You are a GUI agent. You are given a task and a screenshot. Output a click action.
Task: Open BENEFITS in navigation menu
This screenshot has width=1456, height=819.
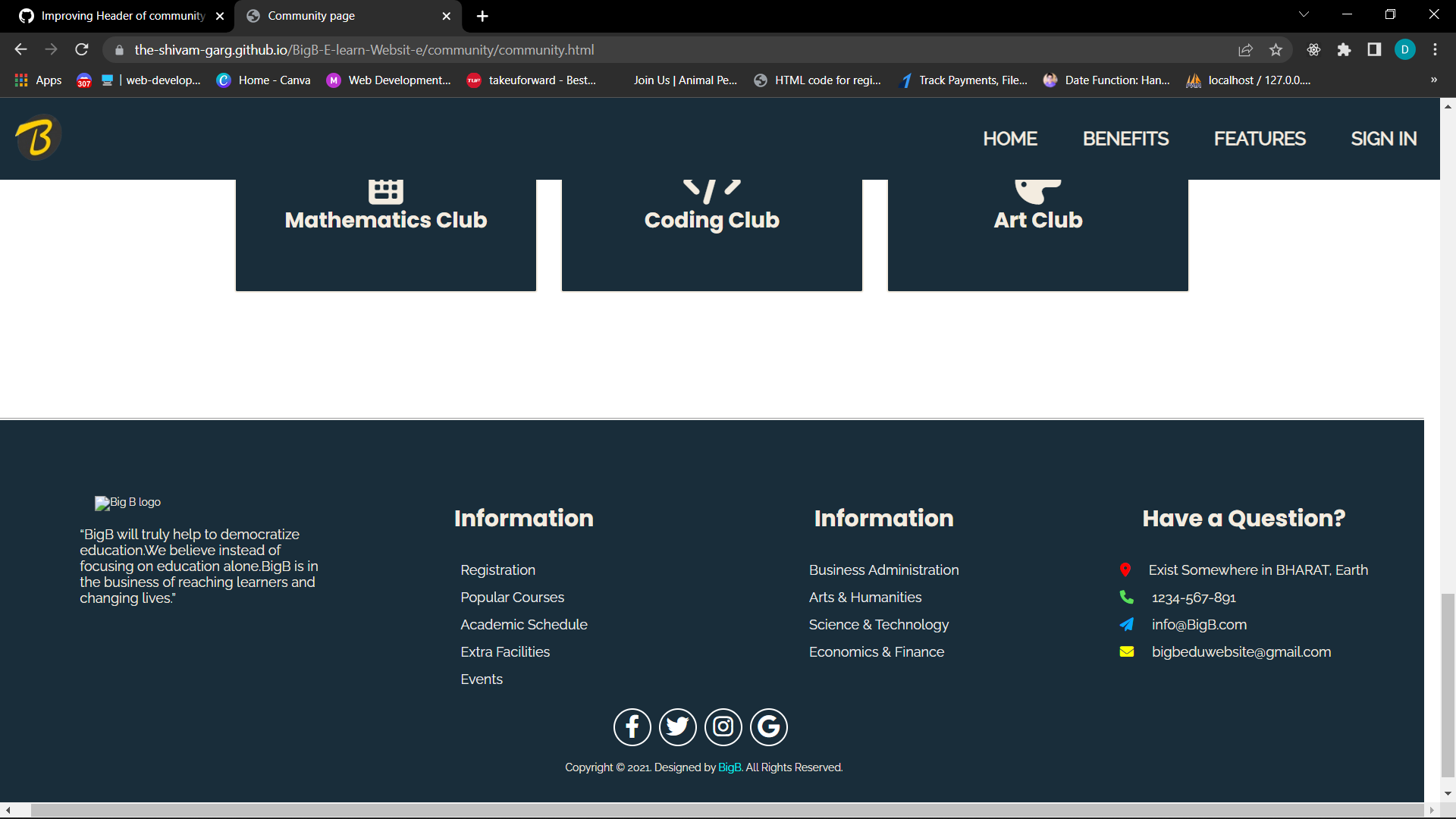click(1125, 139)
